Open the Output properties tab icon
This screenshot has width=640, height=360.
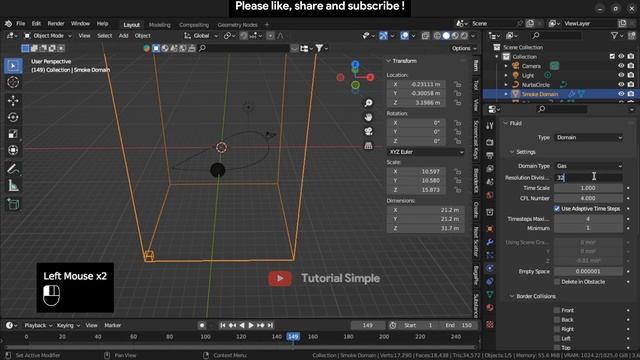click(490, 156)
